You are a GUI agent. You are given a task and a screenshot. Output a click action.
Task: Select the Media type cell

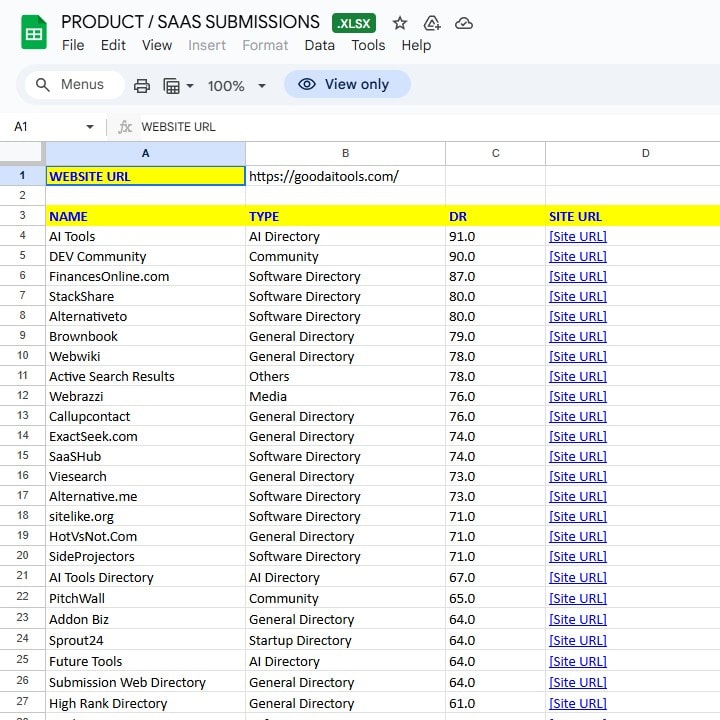click(x=345, y=397)
